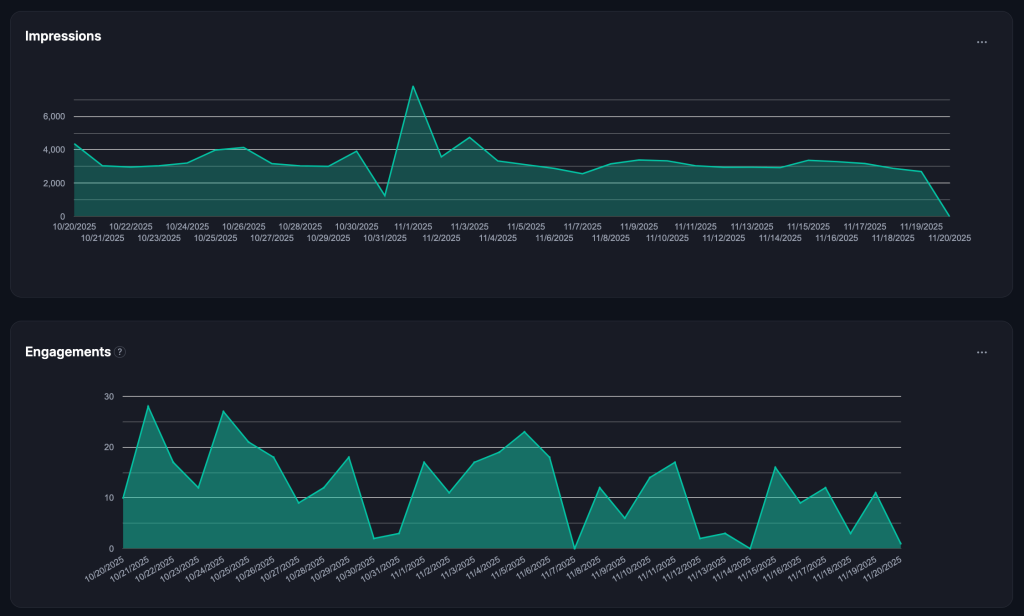The image size is (1024, 616).
Task: Click the Engagements zero point on 11/7/2025
Action: pyautogui.click(x=575, y=547)
